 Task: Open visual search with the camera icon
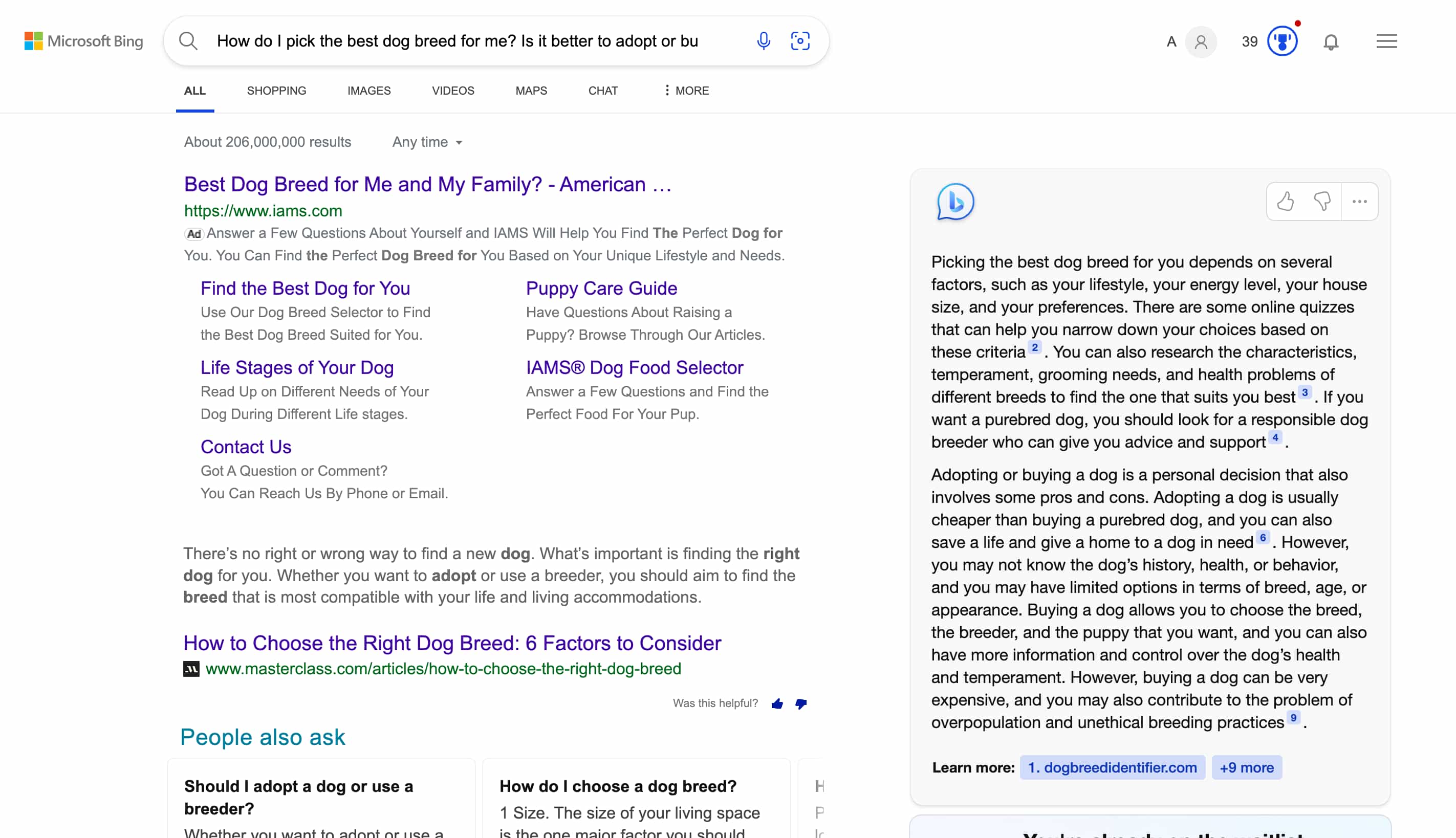tap(800, 41)
